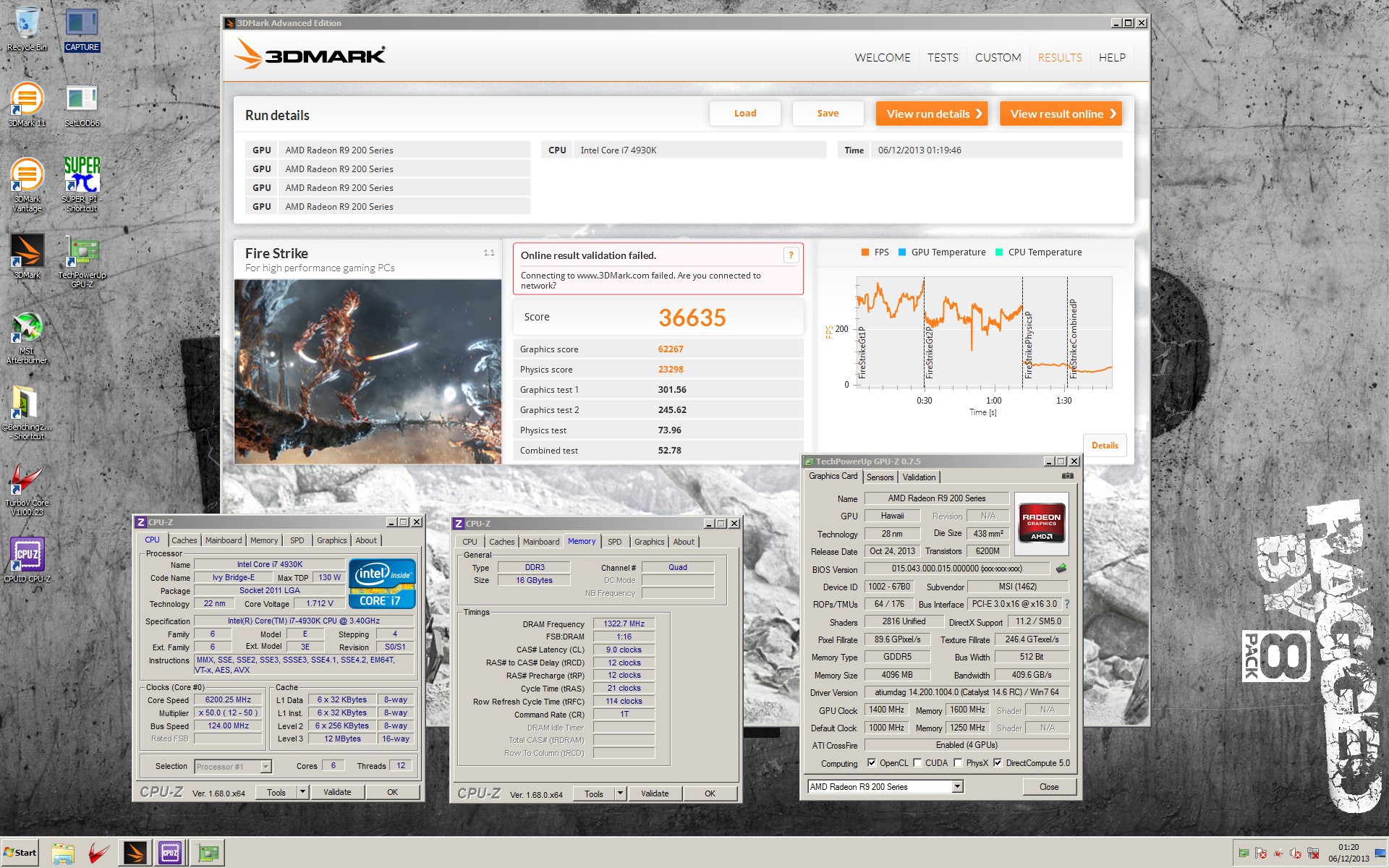Launch the 3DMark Vantage desktop shortcut
This screenshot has width=1389, height=868.
27,184
